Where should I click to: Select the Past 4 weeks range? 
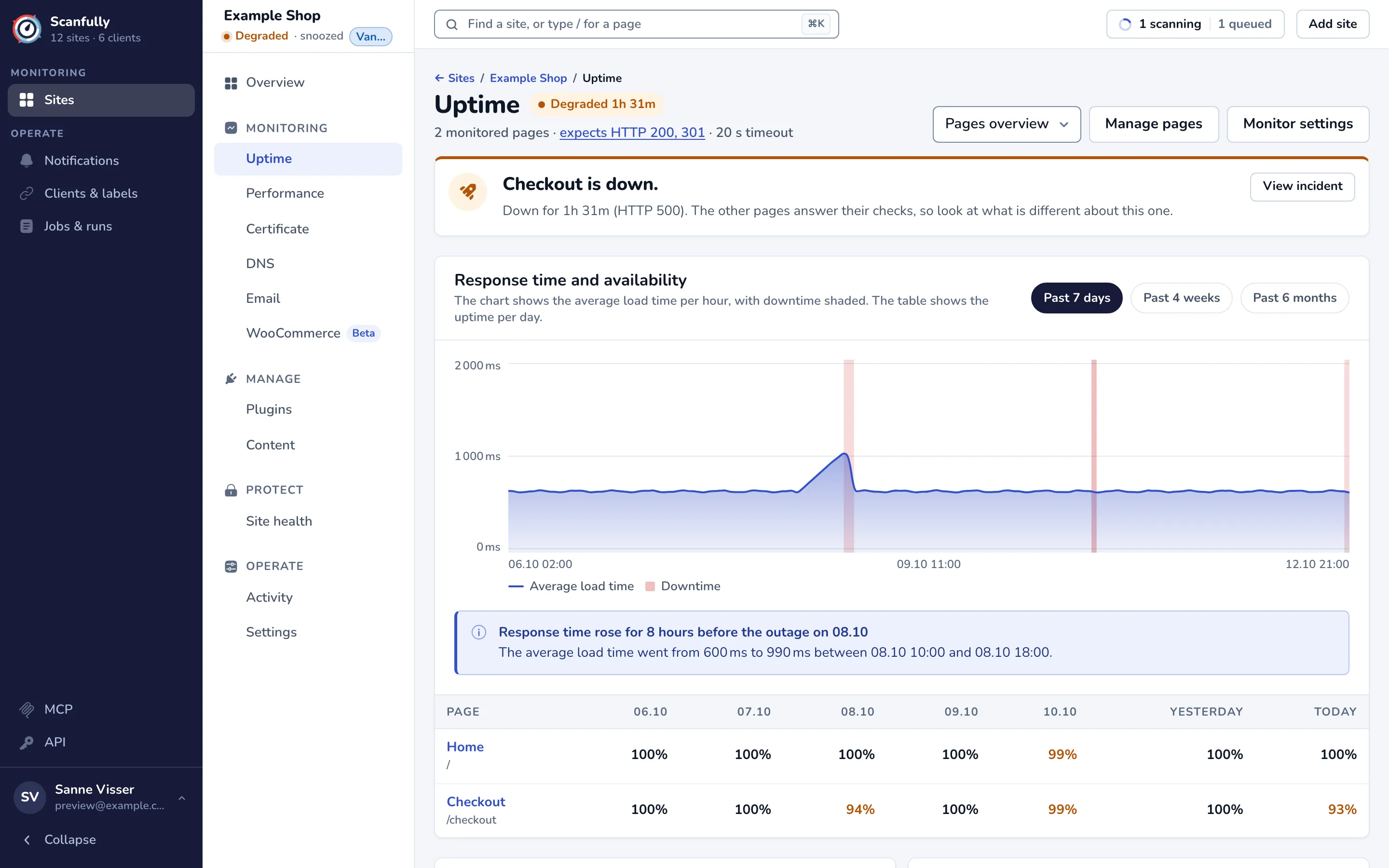click(x=1181, y=298)
